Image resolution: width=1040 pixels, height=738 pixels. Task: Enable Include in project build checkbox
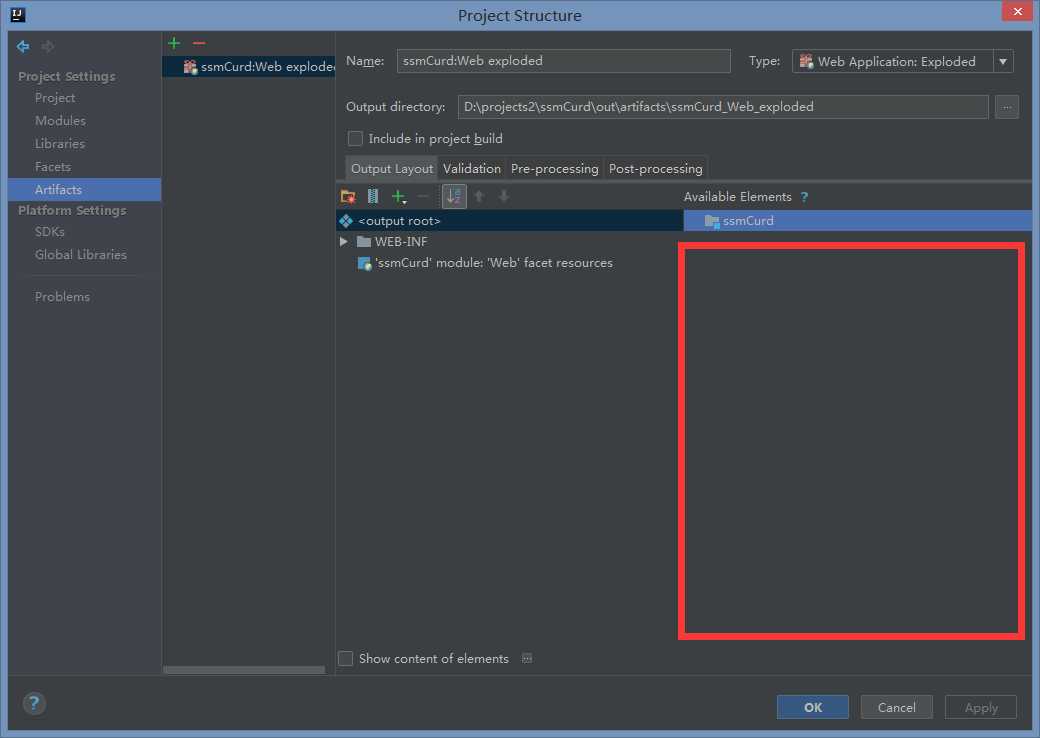coord(356,139)
